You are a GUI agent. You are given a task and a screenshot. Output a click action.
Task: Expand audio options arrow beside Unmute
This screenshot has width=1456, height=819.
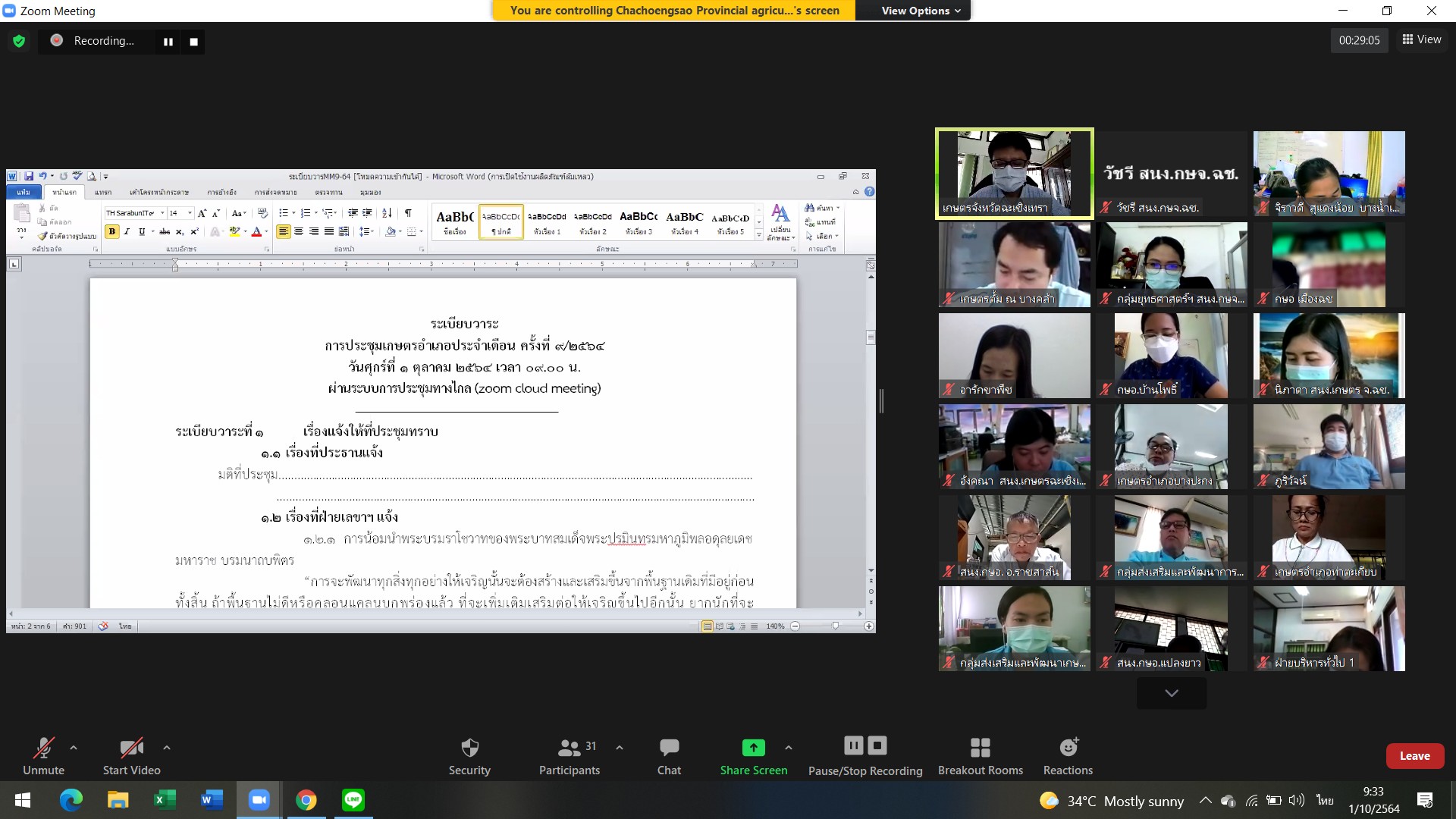(x=74, y=748)
